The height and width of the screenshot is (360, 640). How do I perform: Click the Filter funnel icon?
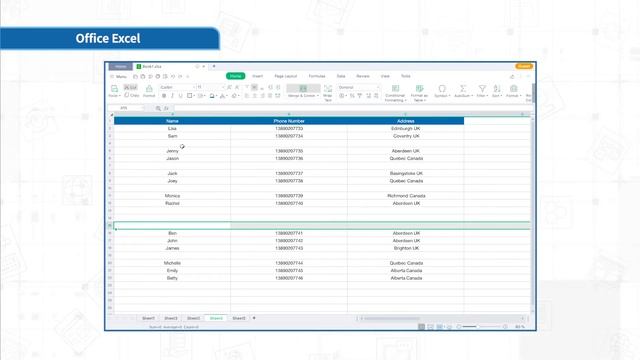482,88
